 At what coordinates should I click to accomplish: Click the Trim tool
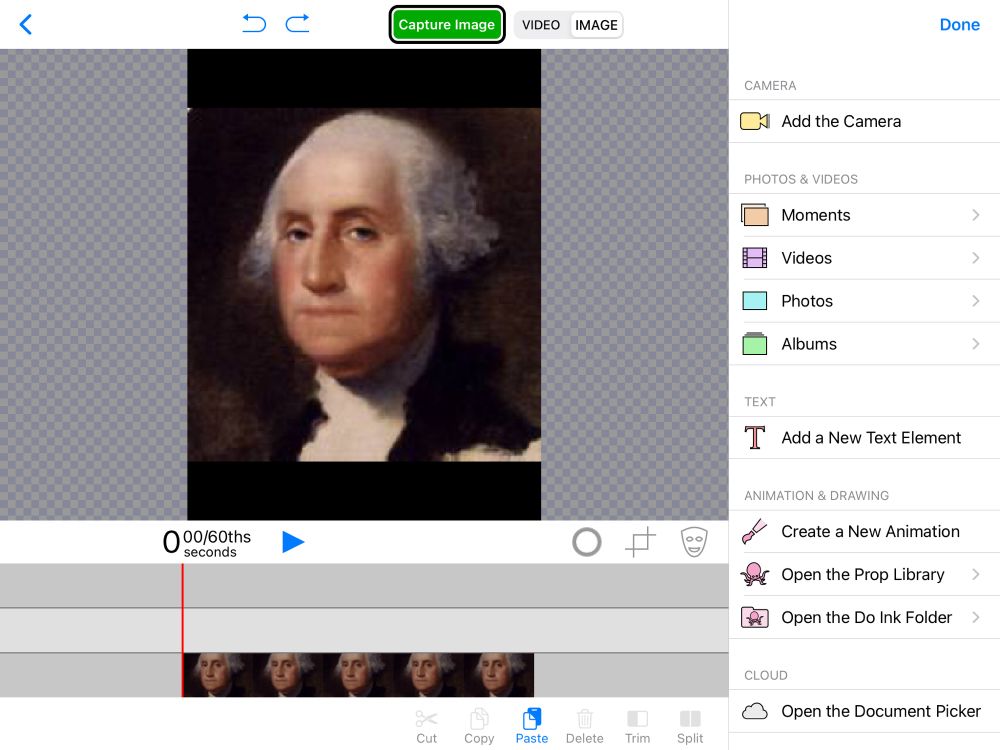click(637, 726)
